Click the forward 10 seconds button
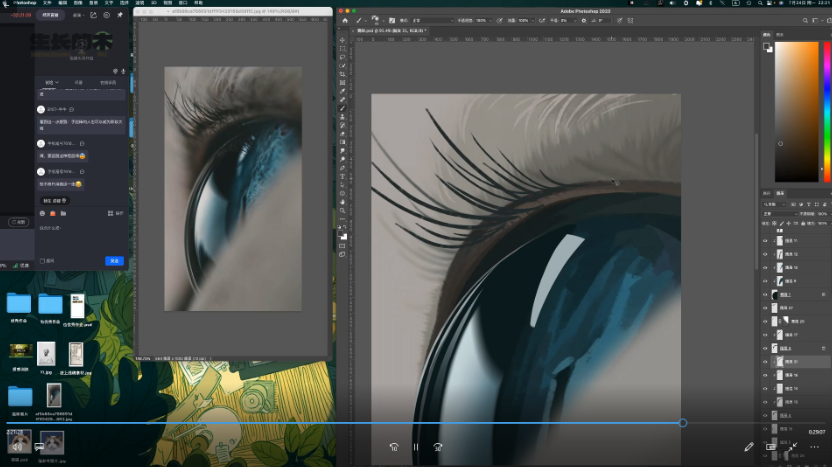This screenshot has width=832, height=467. [438, 447]
